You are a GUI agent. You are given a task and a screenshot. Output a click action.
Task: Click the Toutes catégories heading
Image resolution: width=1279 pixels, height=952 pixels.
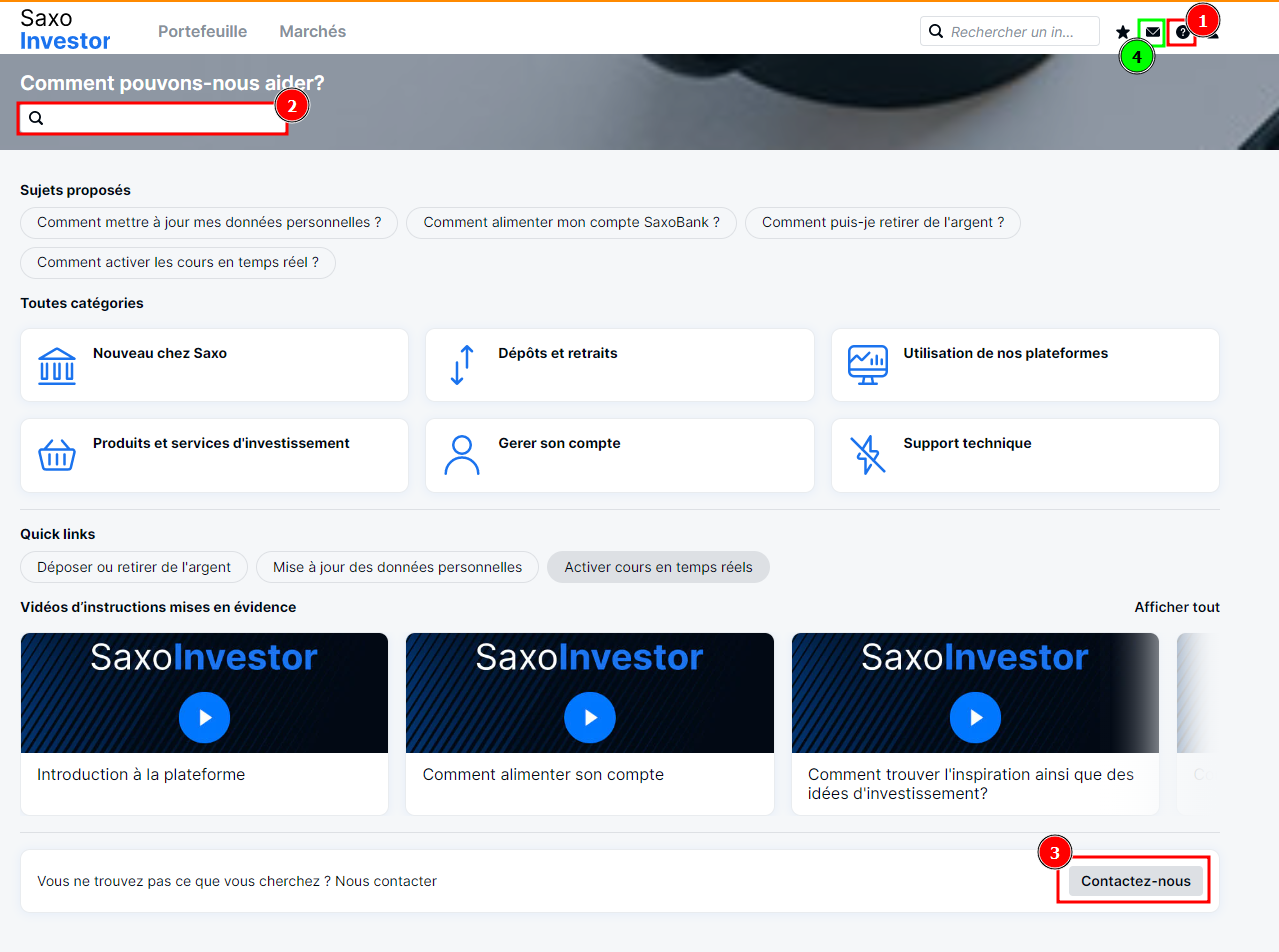tap(82, 303)
